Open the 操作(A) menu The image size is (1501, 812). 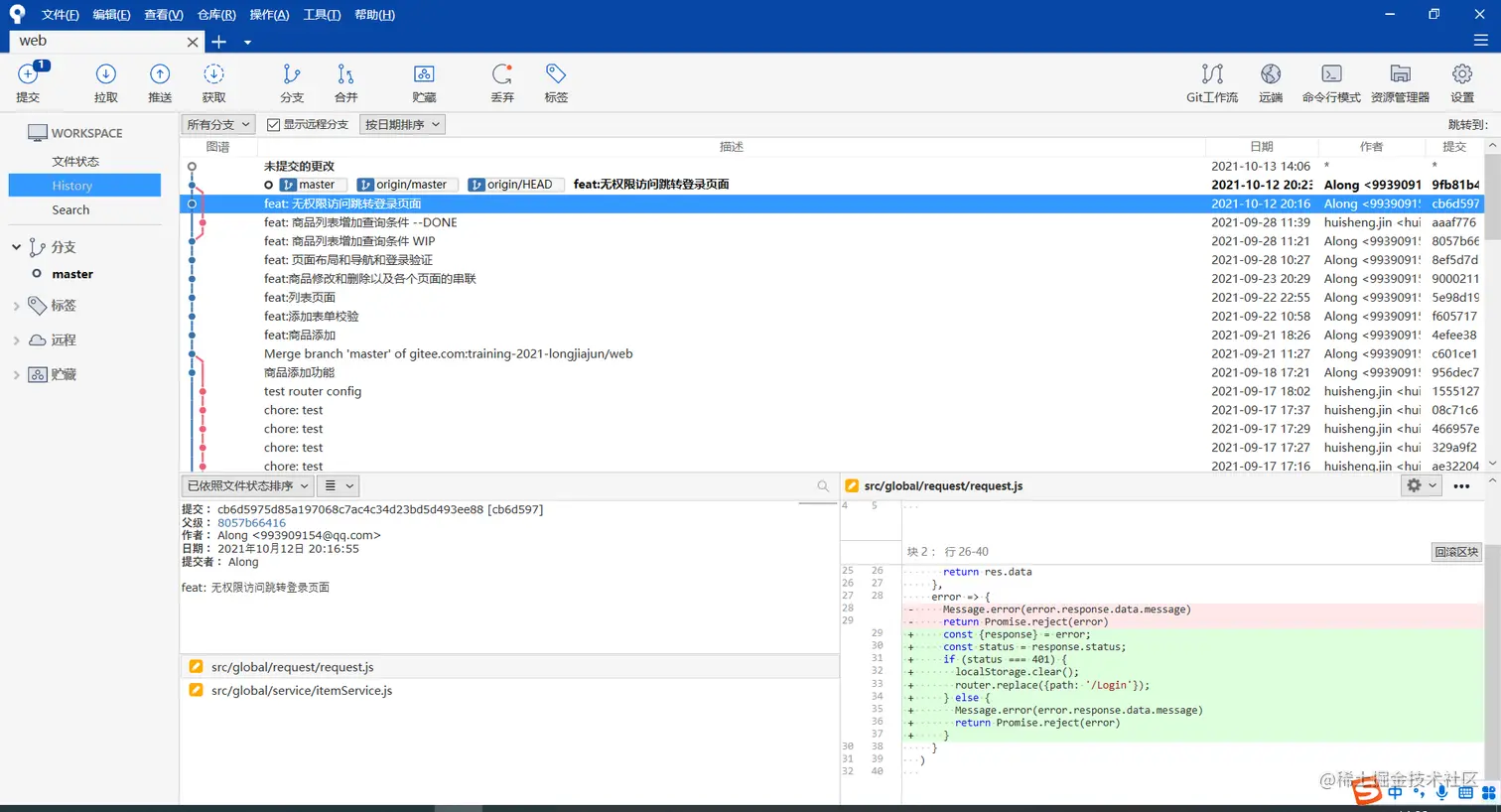point(269,15)
